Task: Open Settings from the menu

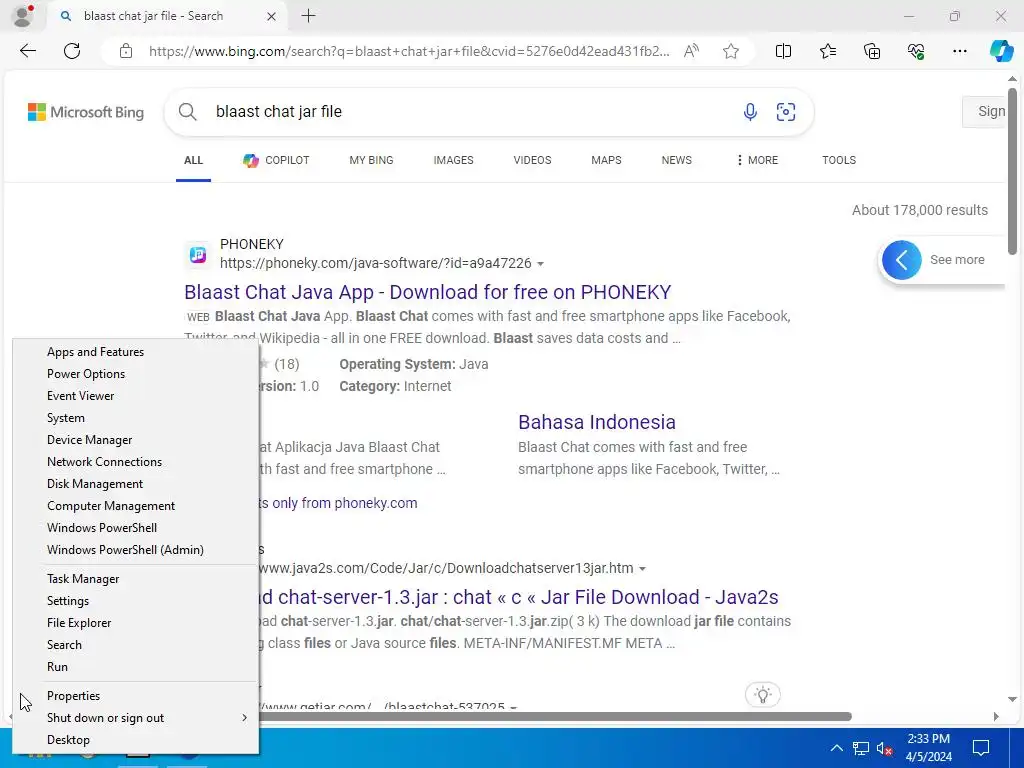Action: 135,601
